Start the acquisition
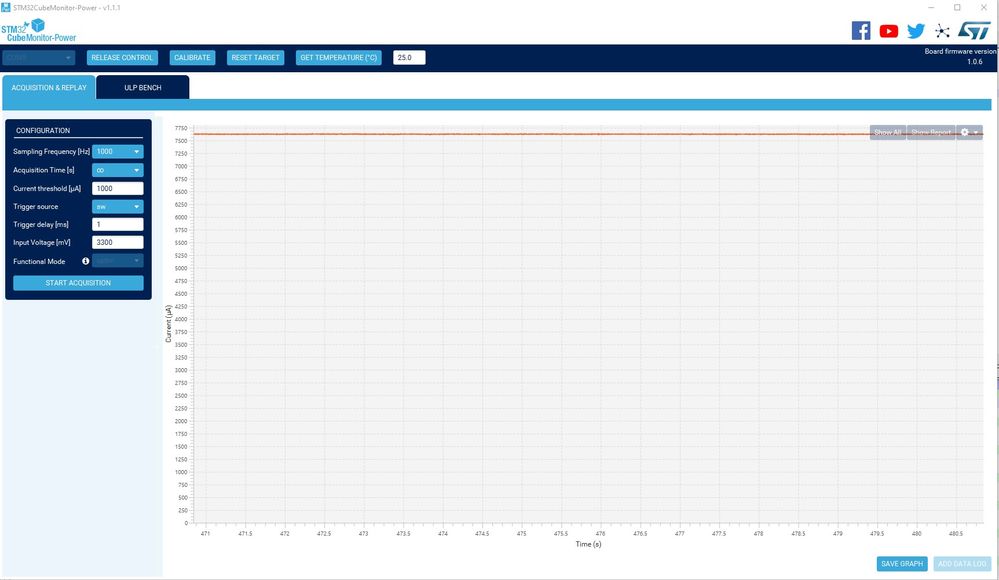This screenshot has height=580, width=999. click(78, 283)
